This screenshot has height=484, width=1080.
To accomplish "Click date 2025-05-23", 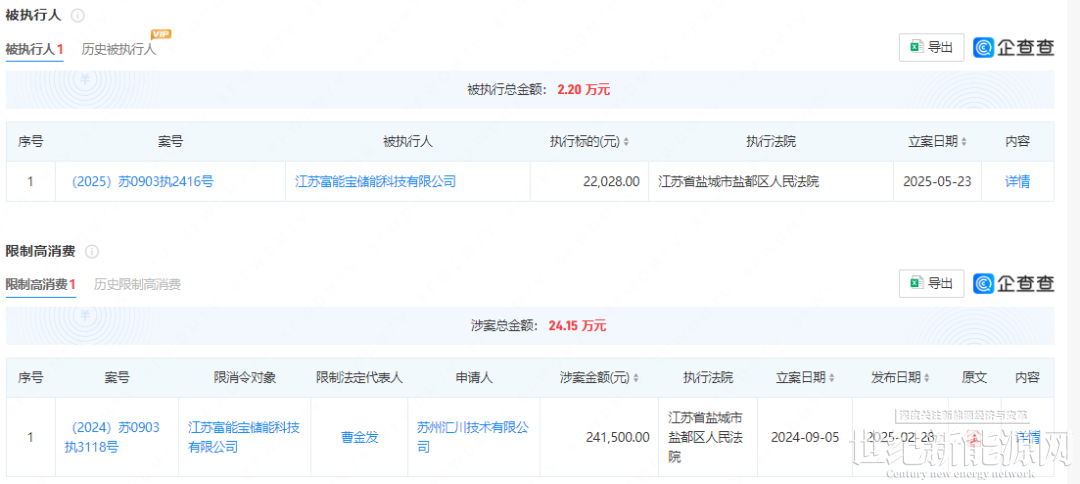I will click(937, 182).
